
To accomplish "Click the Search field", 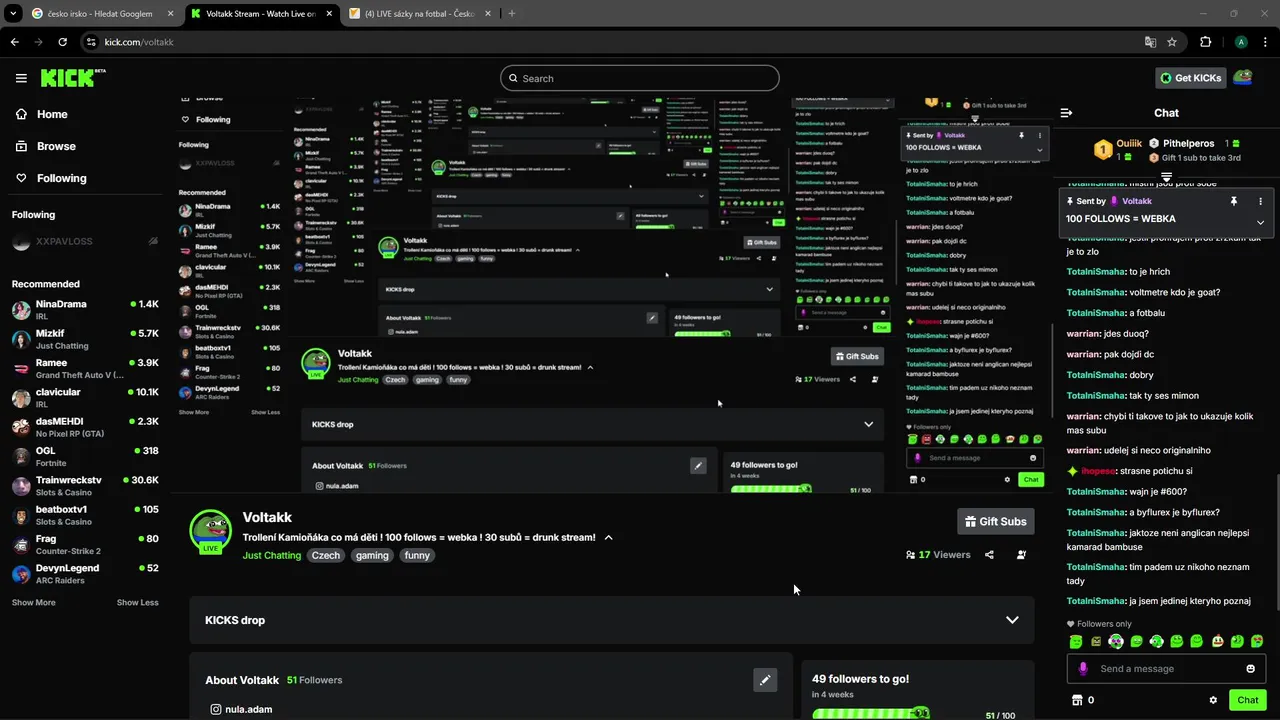I will coord(640,78).
